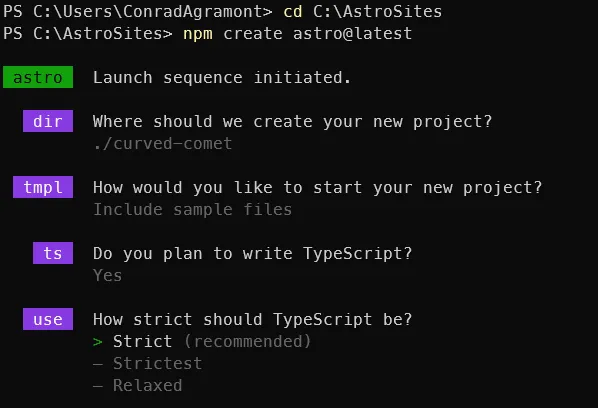Image resolution: width=598 pixels, height=408 pixels.
Task: Click the npm create astro@latest command
Action: (297, 34)
